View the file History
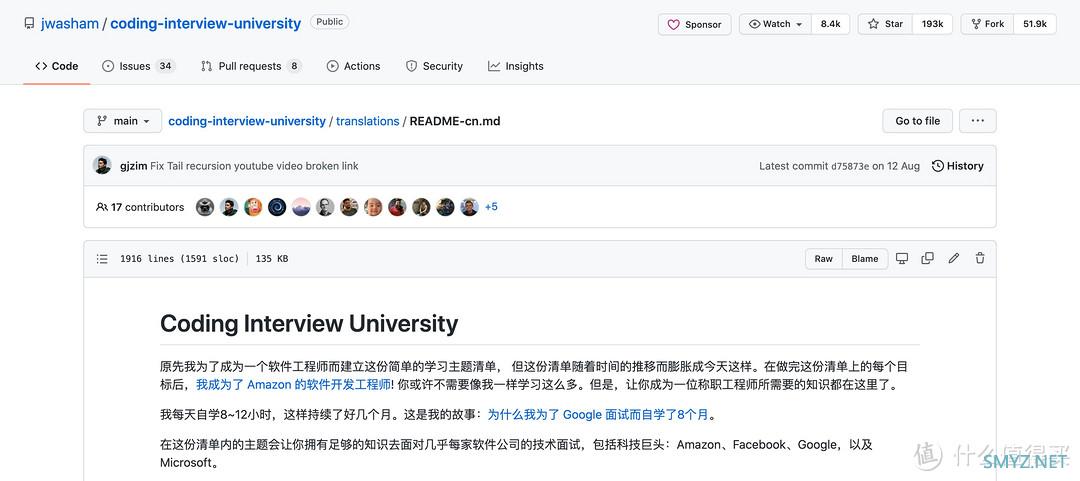1080x481 pixels. point(957,166)
